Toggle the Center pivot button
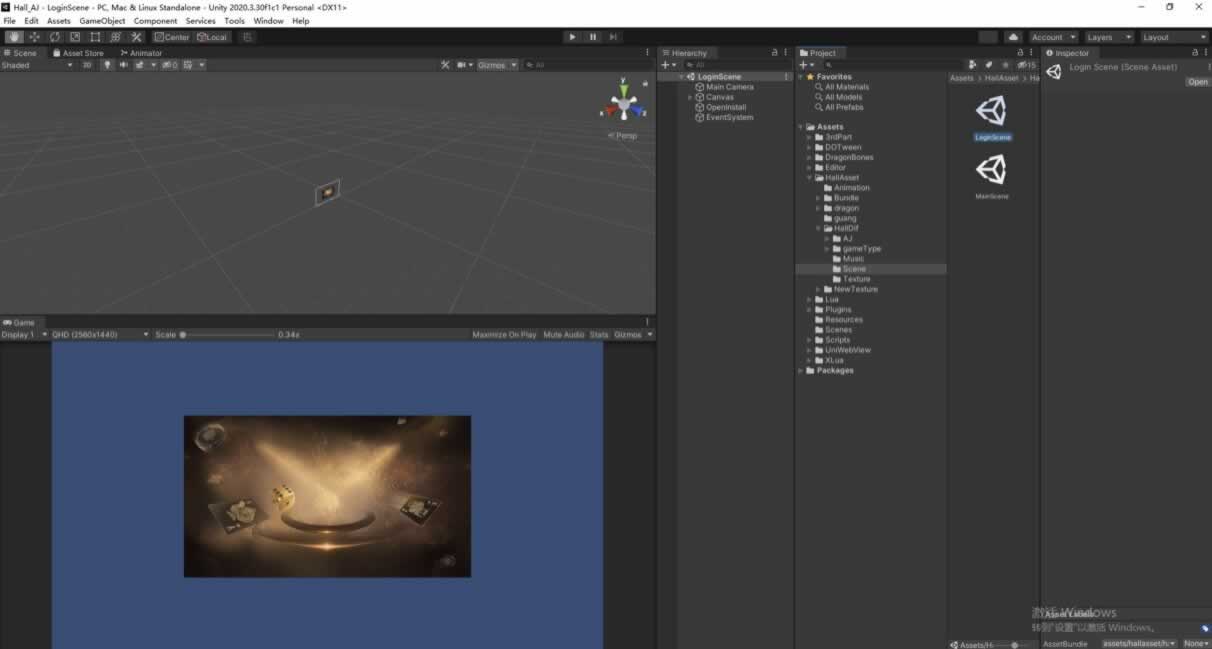 click(x=172, y=37)
